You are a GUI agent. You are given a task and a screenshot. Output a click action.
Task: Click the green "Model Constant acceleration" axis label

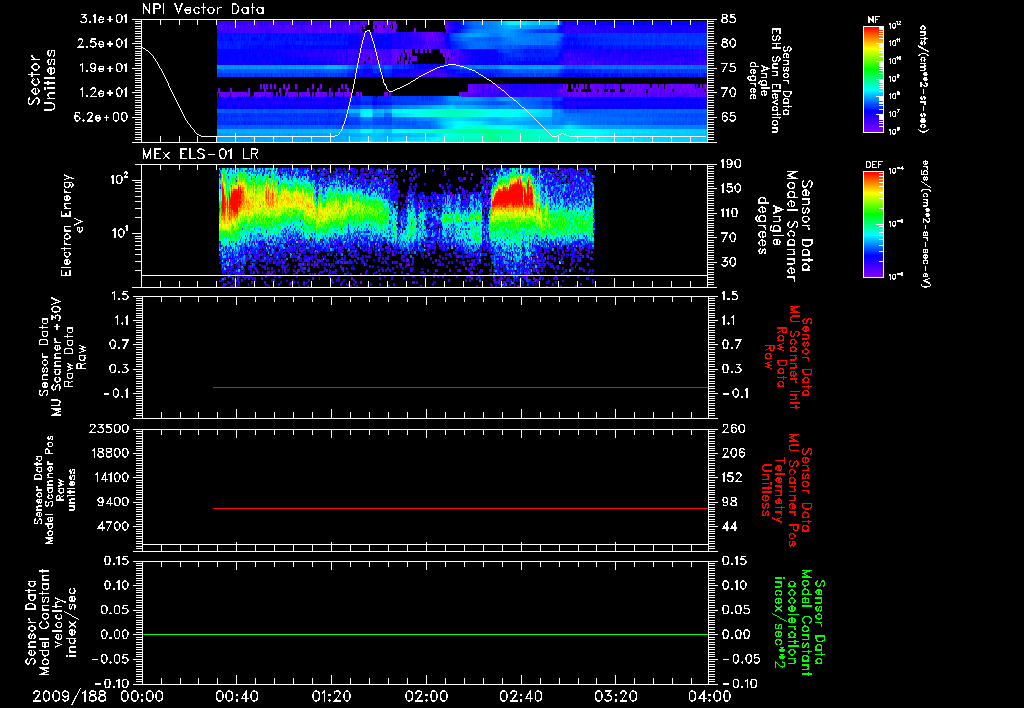click(799, 623)
